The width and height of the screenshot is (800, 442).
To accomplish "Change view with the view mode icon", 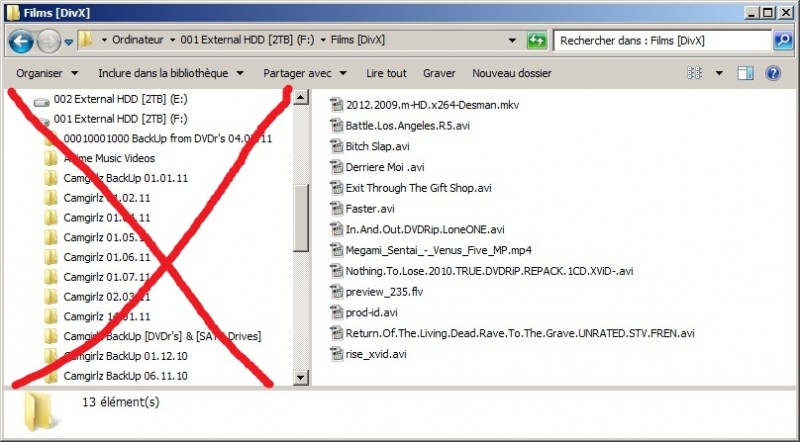I will [x=694, y=73].
